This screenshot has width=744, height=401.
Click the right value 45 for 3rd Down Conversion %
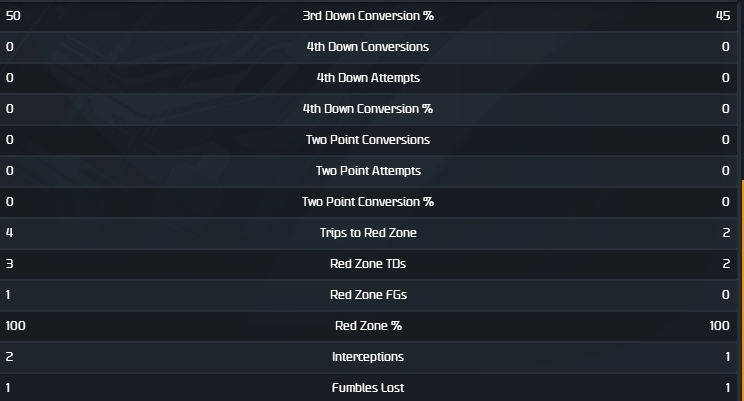(x=723, y=16)
